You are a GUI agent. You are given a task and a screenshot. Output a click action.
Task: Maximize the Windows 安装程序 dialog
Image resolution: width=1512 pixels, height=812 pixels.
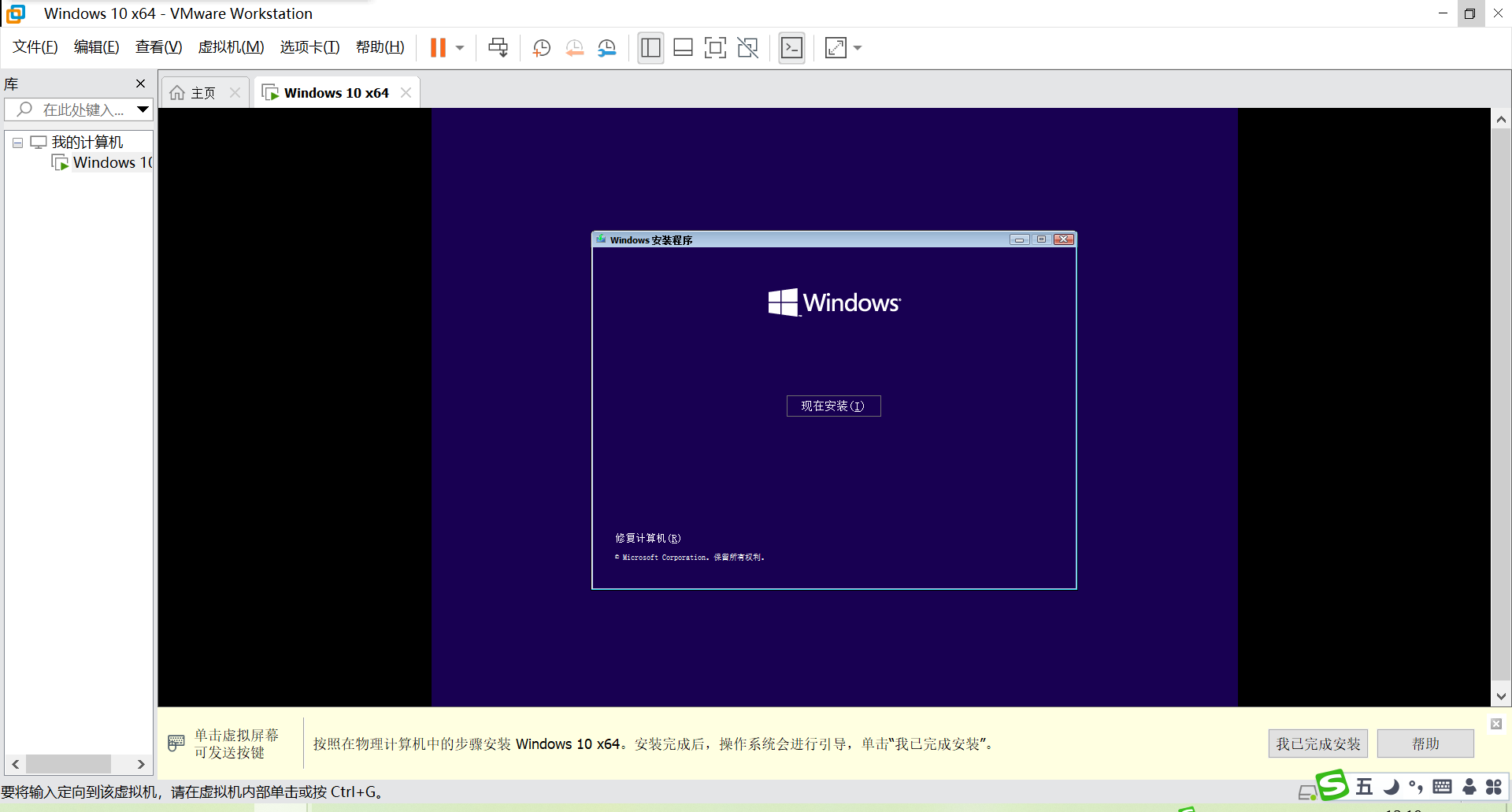pos(1041,239)
